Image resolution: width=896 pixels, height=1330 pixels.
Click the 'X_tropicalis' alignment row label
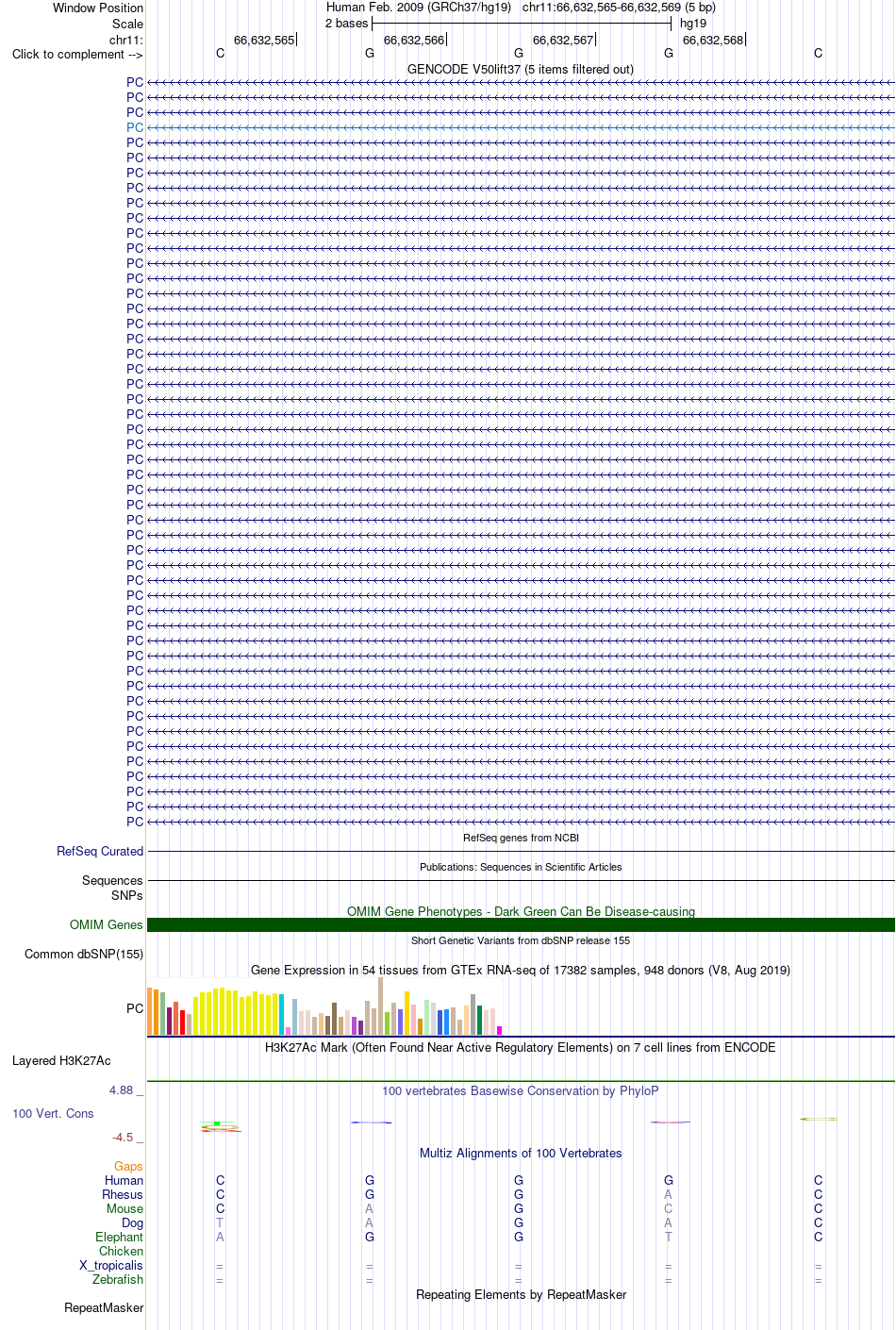pos(111,1265)
